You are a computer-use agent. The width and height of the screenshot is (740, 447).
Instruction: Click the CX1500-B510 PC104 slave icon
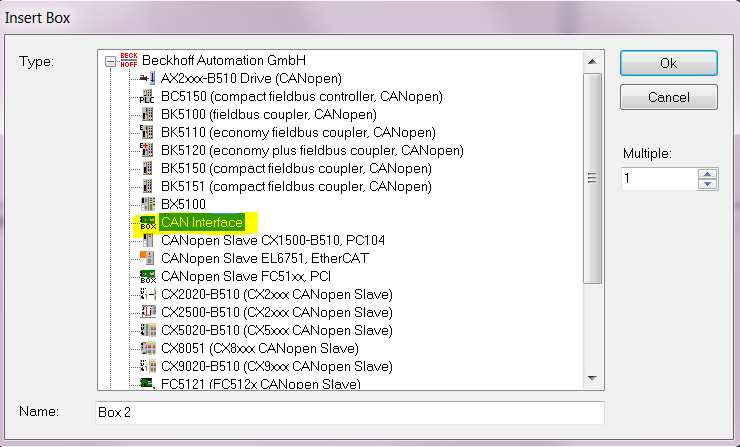pos(148,240)
